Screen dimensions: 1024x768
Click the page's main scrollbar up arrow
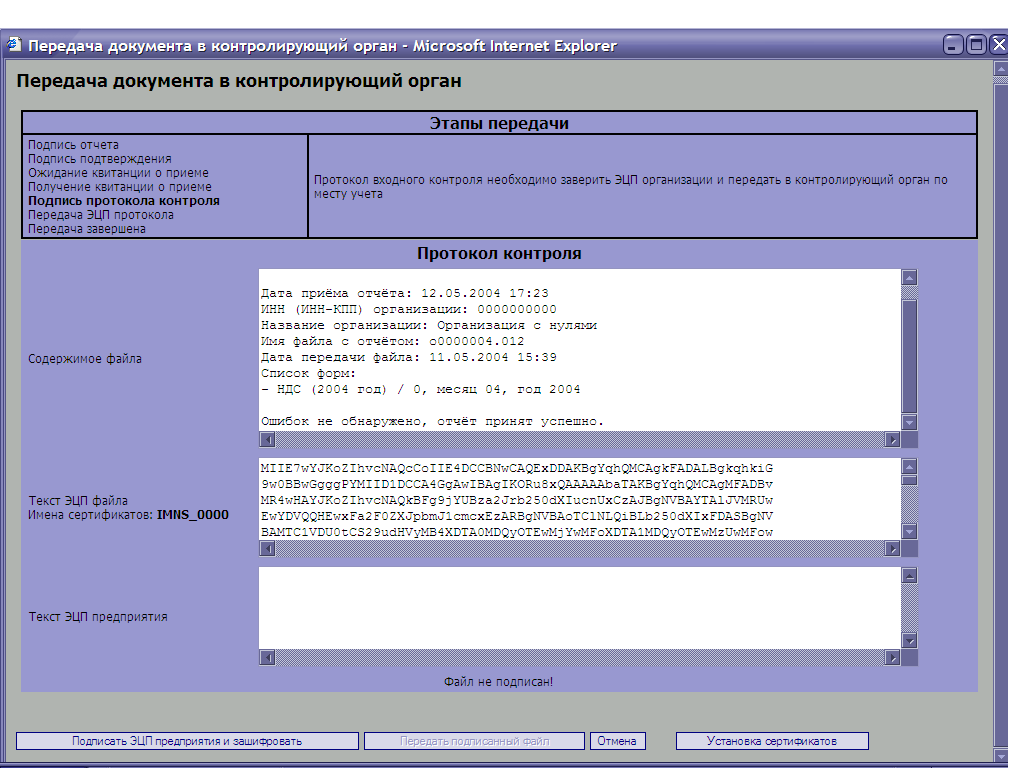coord(1000,69)
